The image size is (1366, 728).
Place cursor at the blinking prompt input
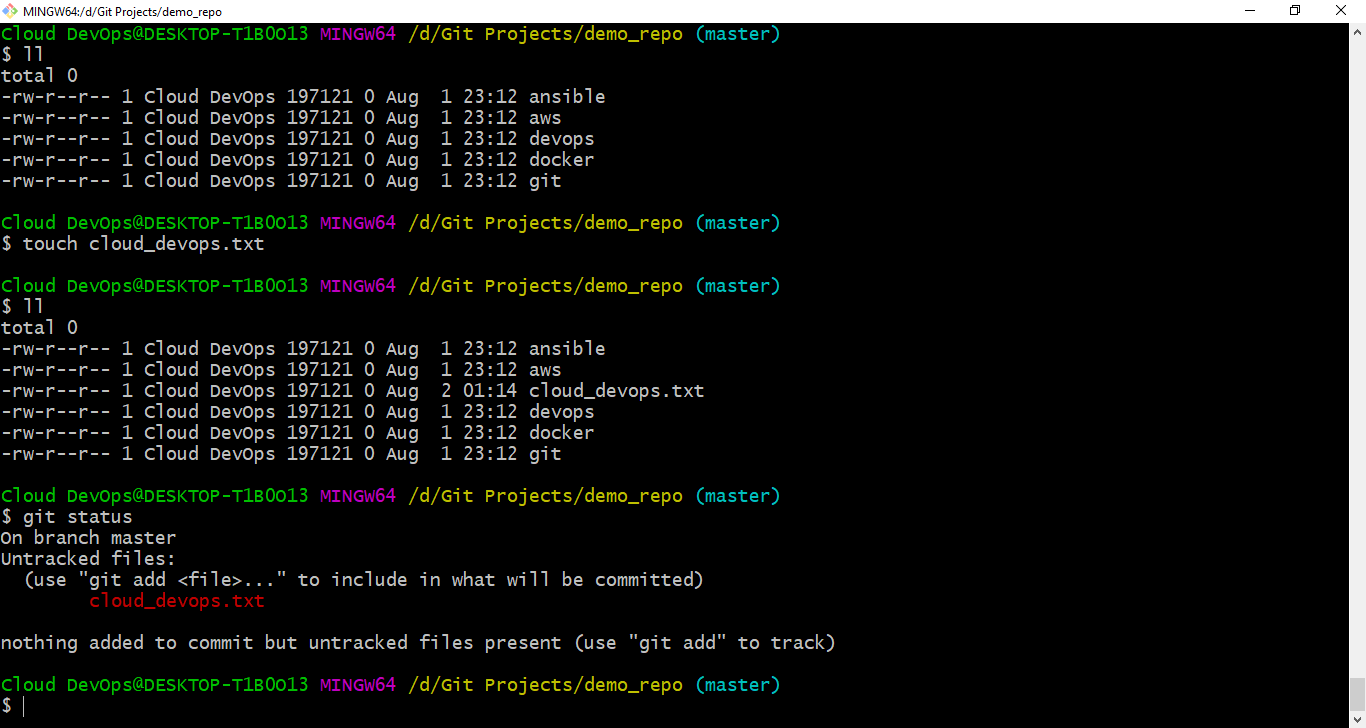[23, 706]
